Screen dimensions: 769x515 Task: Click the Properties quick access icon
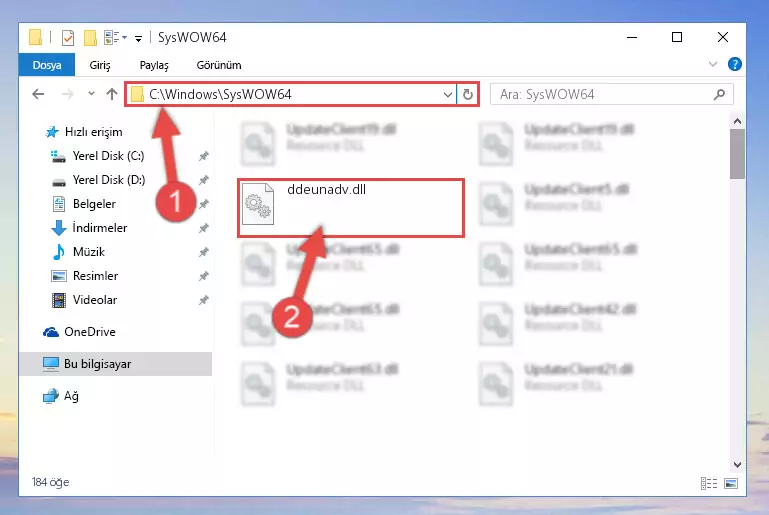(68, 38)
